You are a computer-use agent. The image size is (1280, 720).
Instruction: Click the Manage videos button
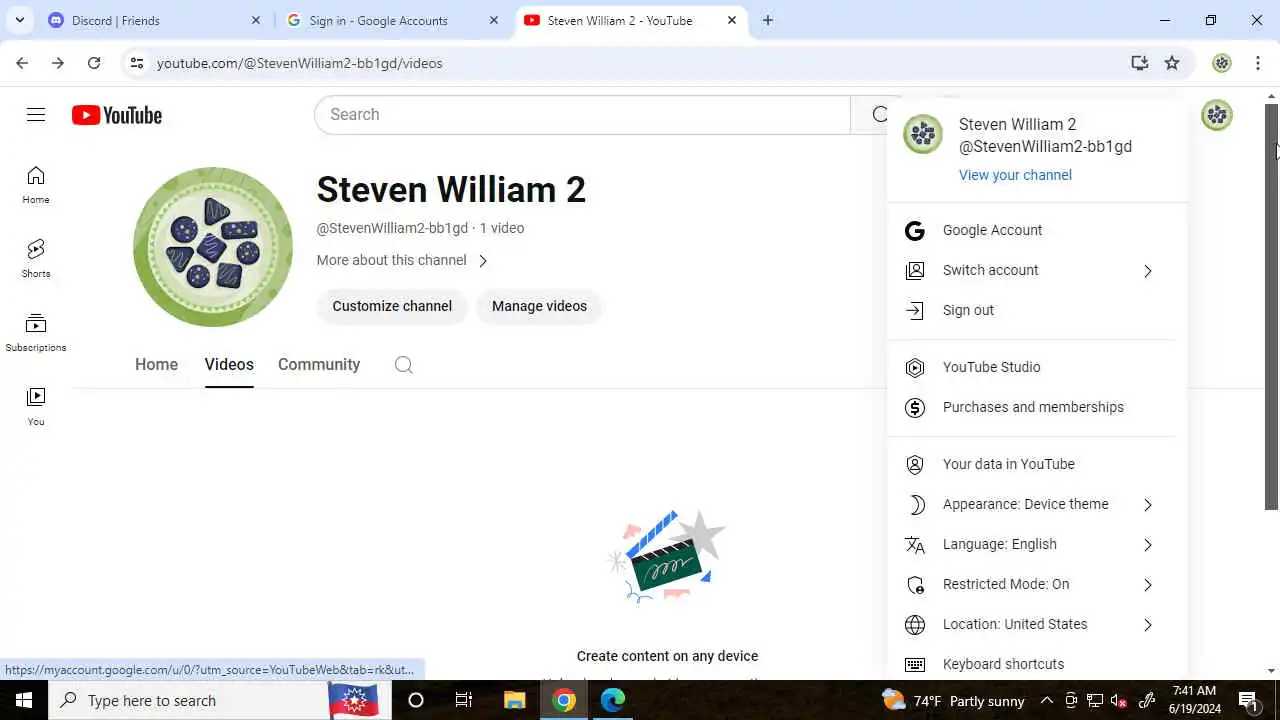click(x=539, y=306)
